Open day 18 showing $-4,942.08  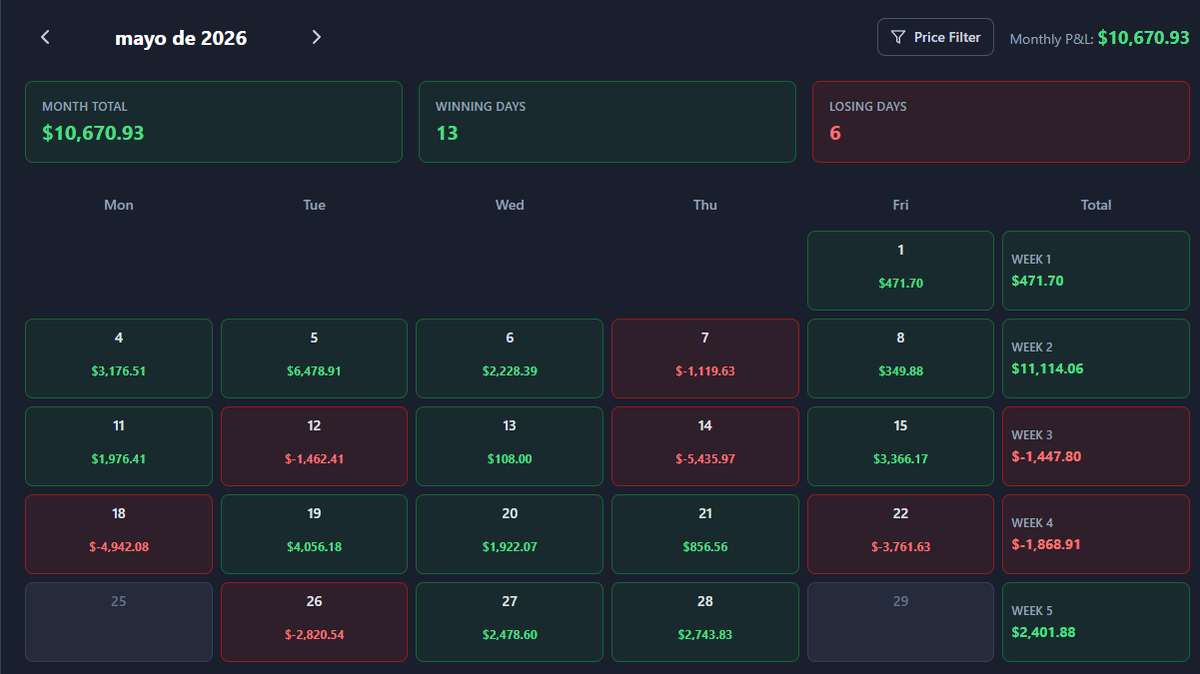point(119,534)
